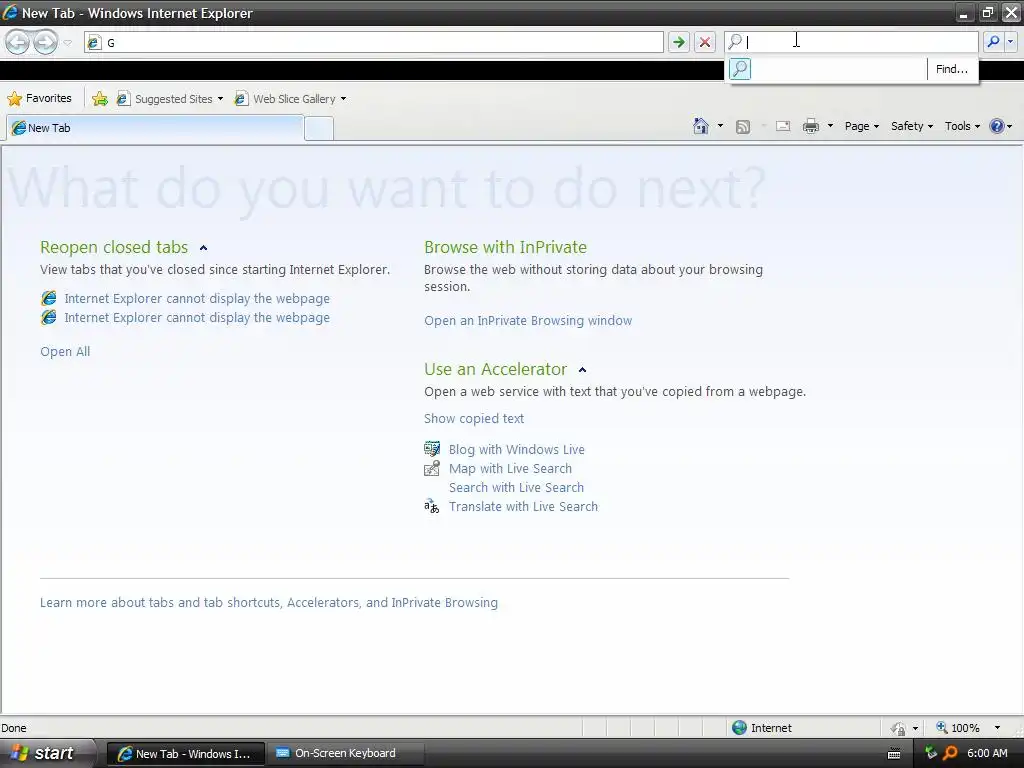Click Blog with Windows Live
Image resolution: width=1024 pixels, height=768 pixels.
click(517, 449)
